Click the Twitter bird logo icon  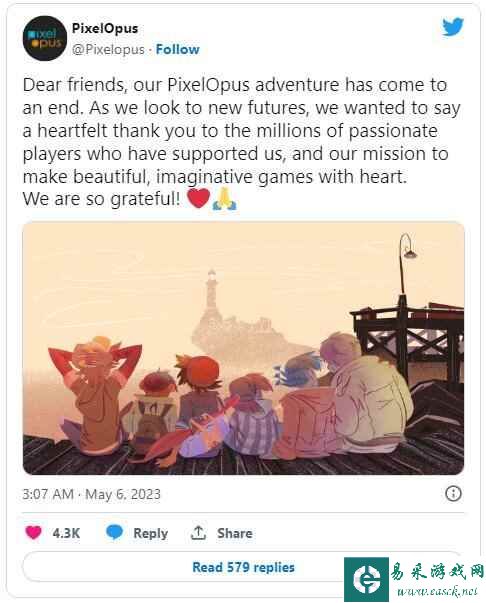[453, 27]
